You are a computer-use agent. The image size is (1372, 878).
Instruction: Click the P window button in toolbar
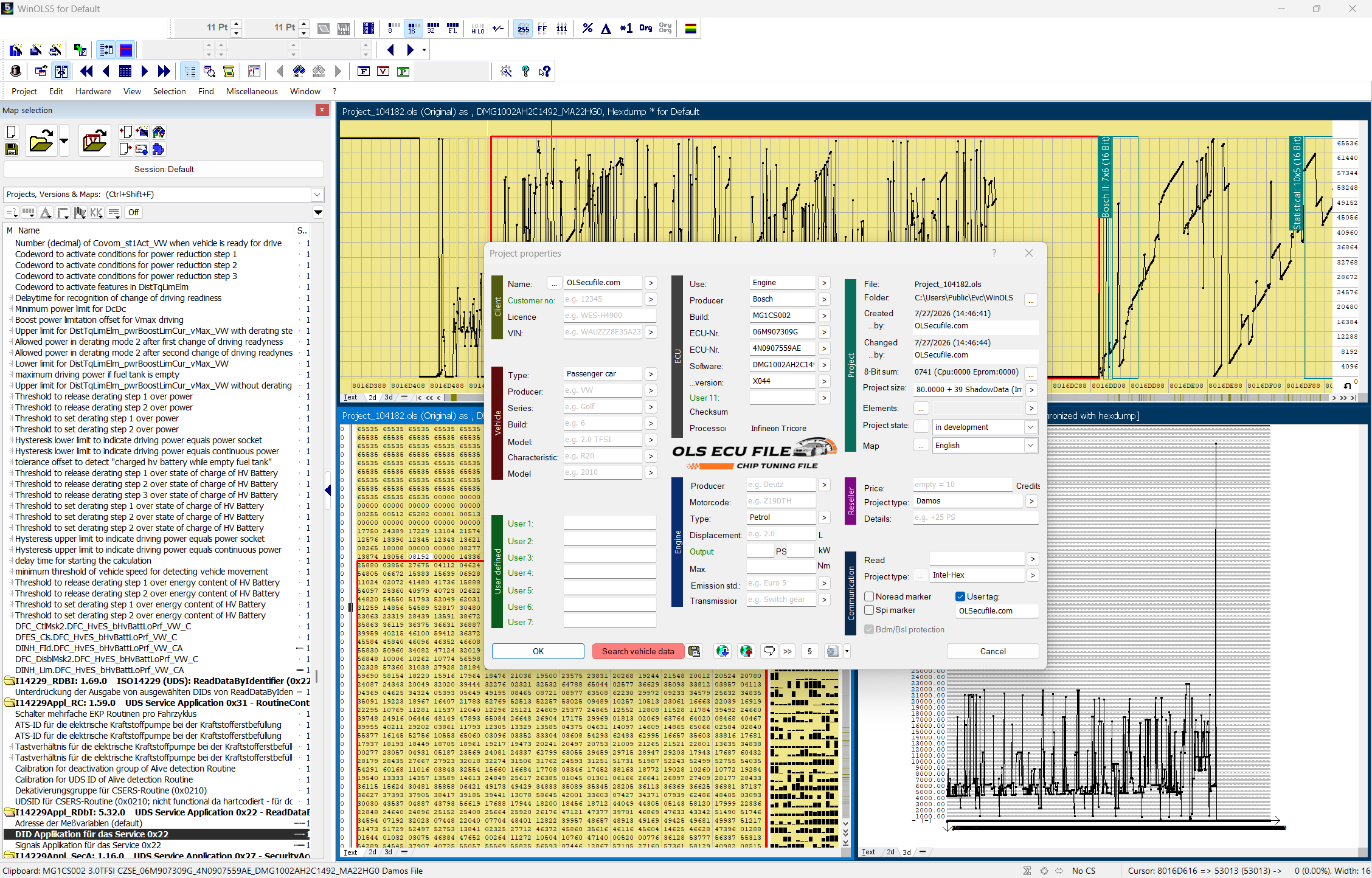tap(403, 71)
